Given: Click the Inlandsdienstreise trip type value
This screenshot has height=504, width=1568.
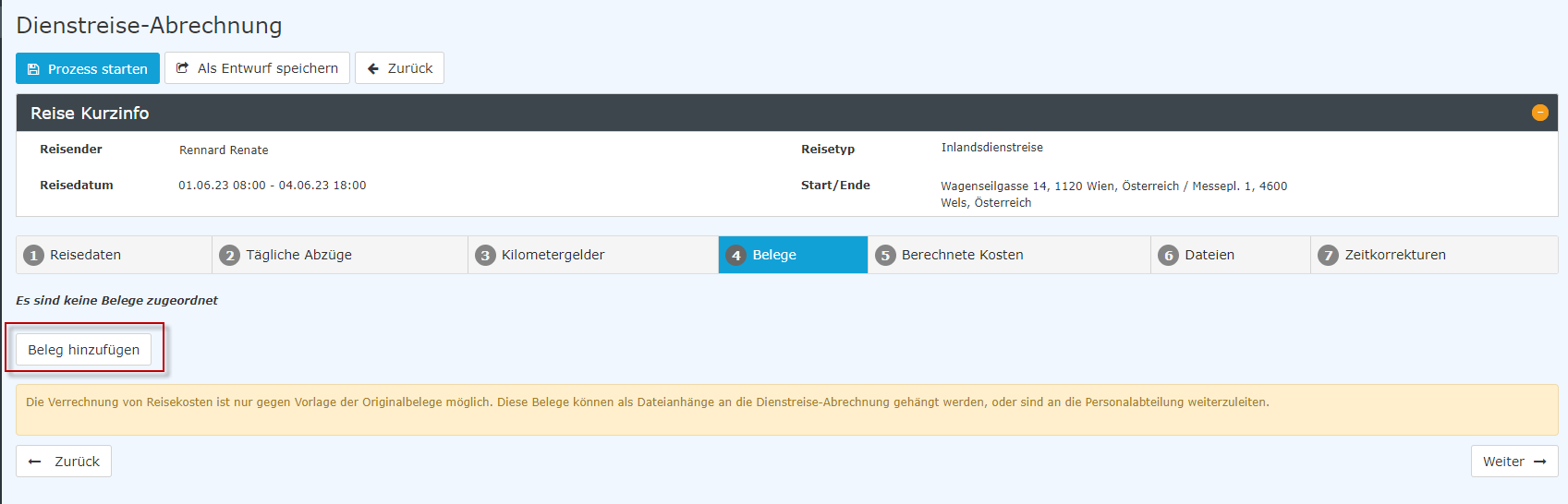Looking at the screenshot, I should coord(992,148).
